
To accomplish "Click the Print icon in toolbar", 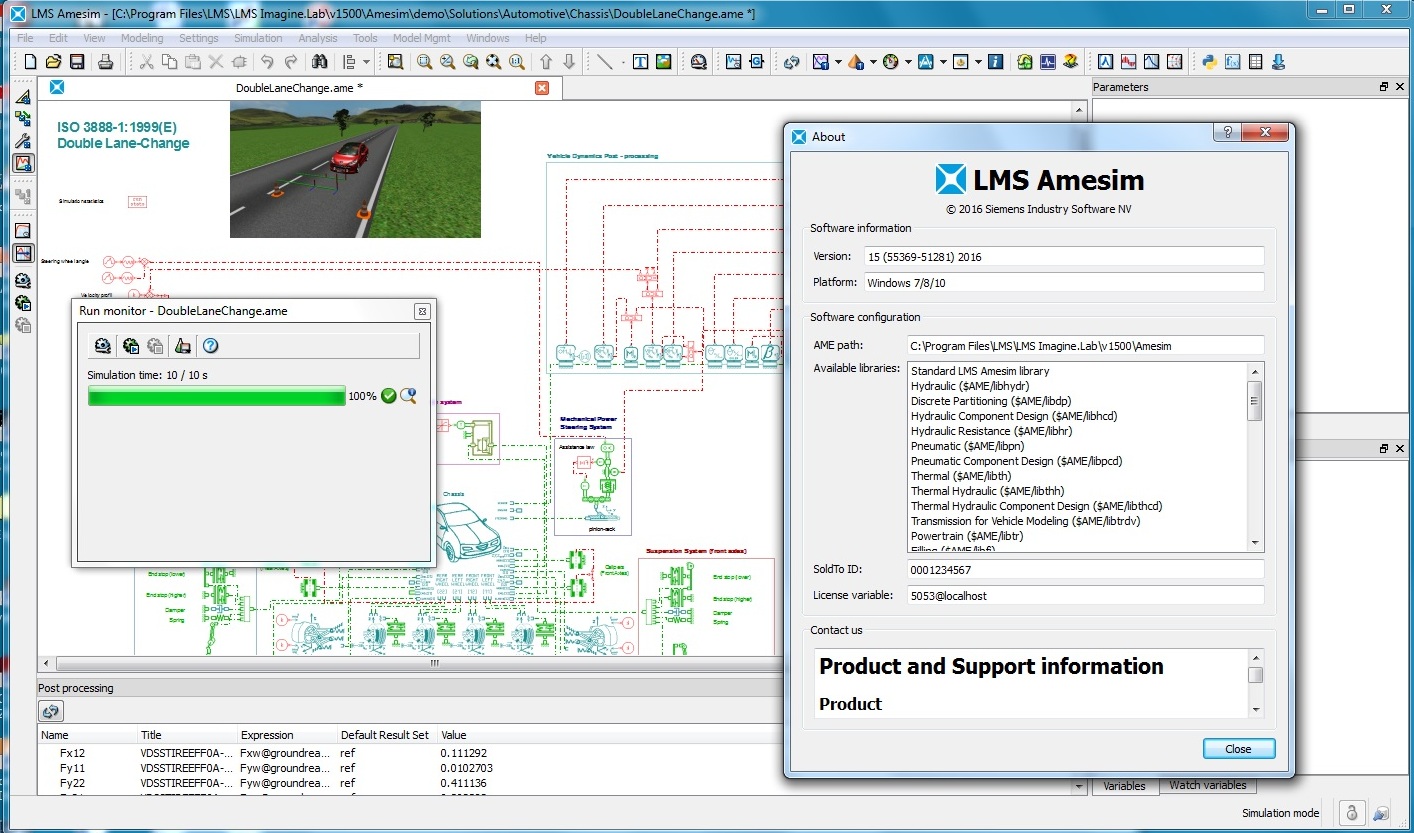I will pyautogui.click(x=105, y=62).
